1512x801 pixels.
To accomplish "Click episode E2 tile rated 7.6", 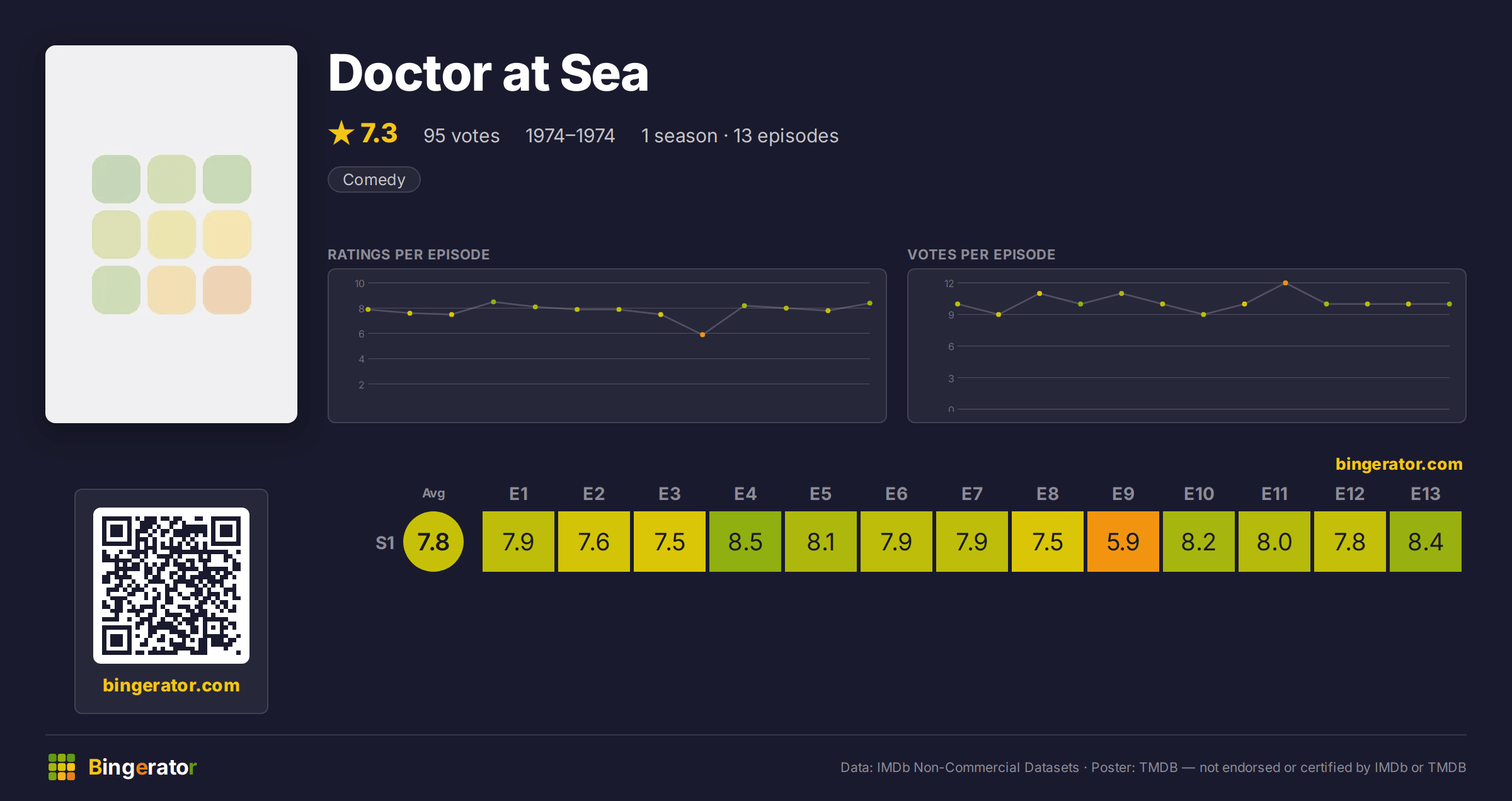I will click(594, 542).
